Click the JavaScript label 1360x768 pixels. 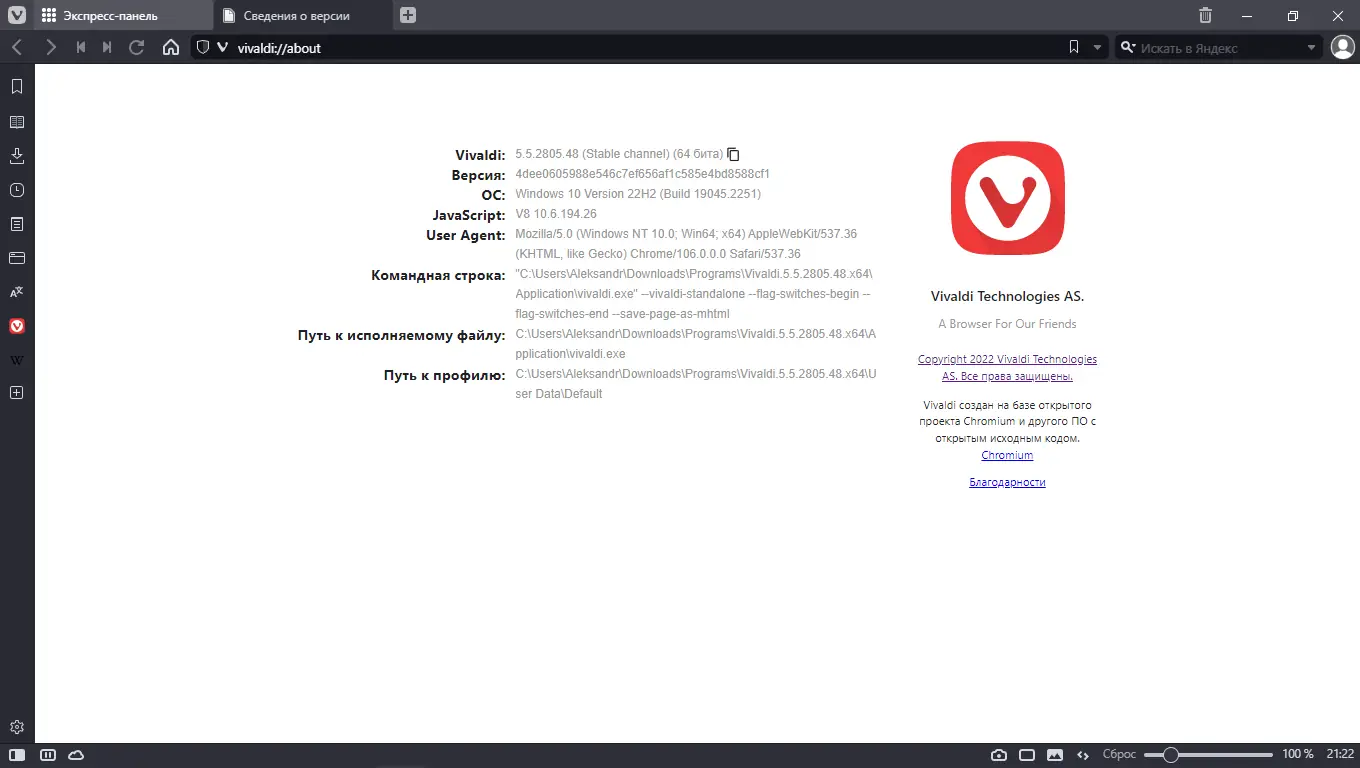coord(469,215)
